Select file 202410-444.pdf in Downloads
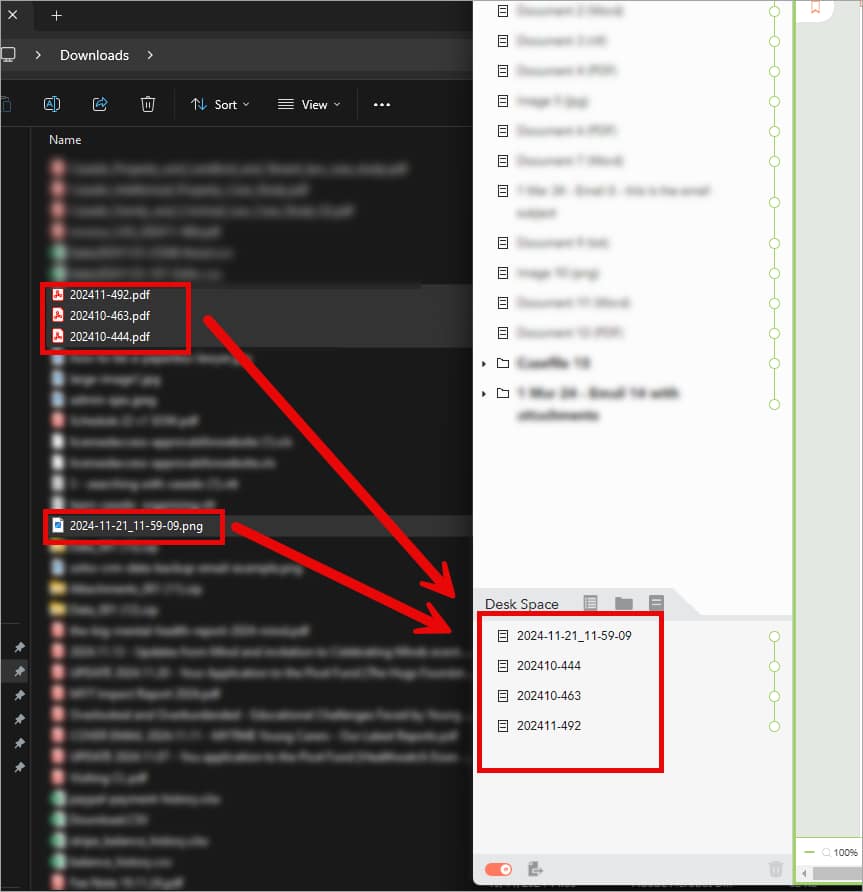This screenshot has width=863, height=892. (x=110, y=337)
